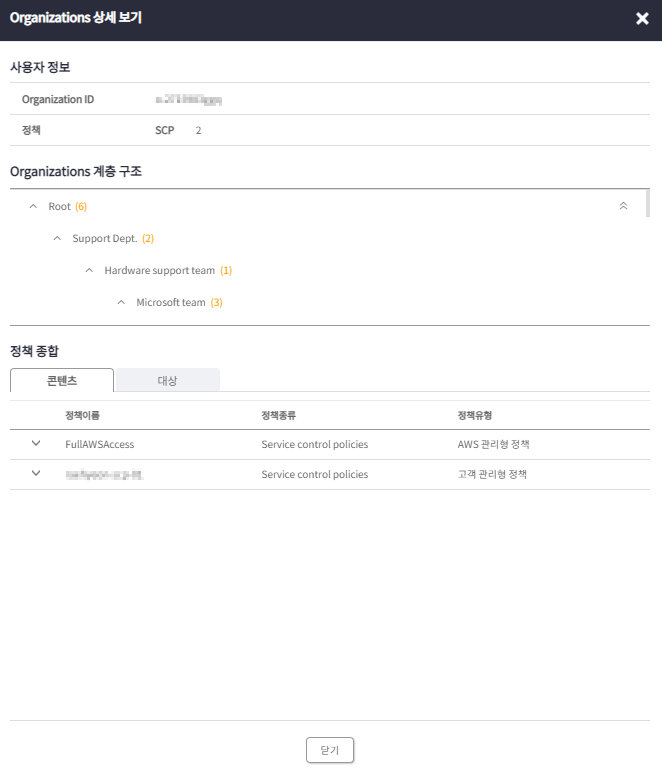
Task: Select the 콘텐츠 tab
Action: pyautogui.click(x=62, y=380)
